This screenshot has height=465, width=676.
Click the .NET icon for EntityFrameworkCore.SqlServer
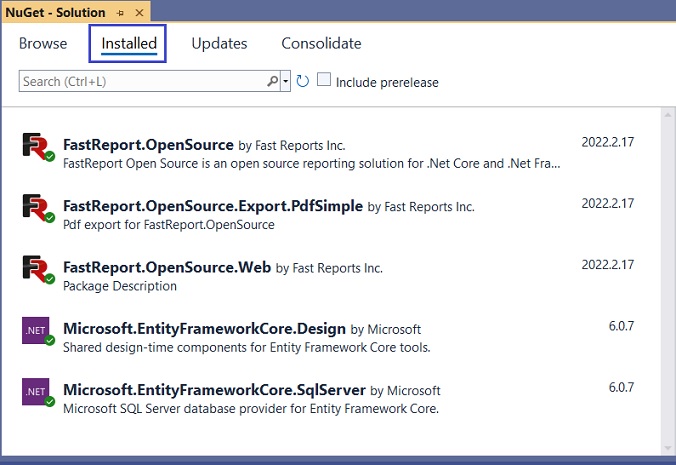38,392
